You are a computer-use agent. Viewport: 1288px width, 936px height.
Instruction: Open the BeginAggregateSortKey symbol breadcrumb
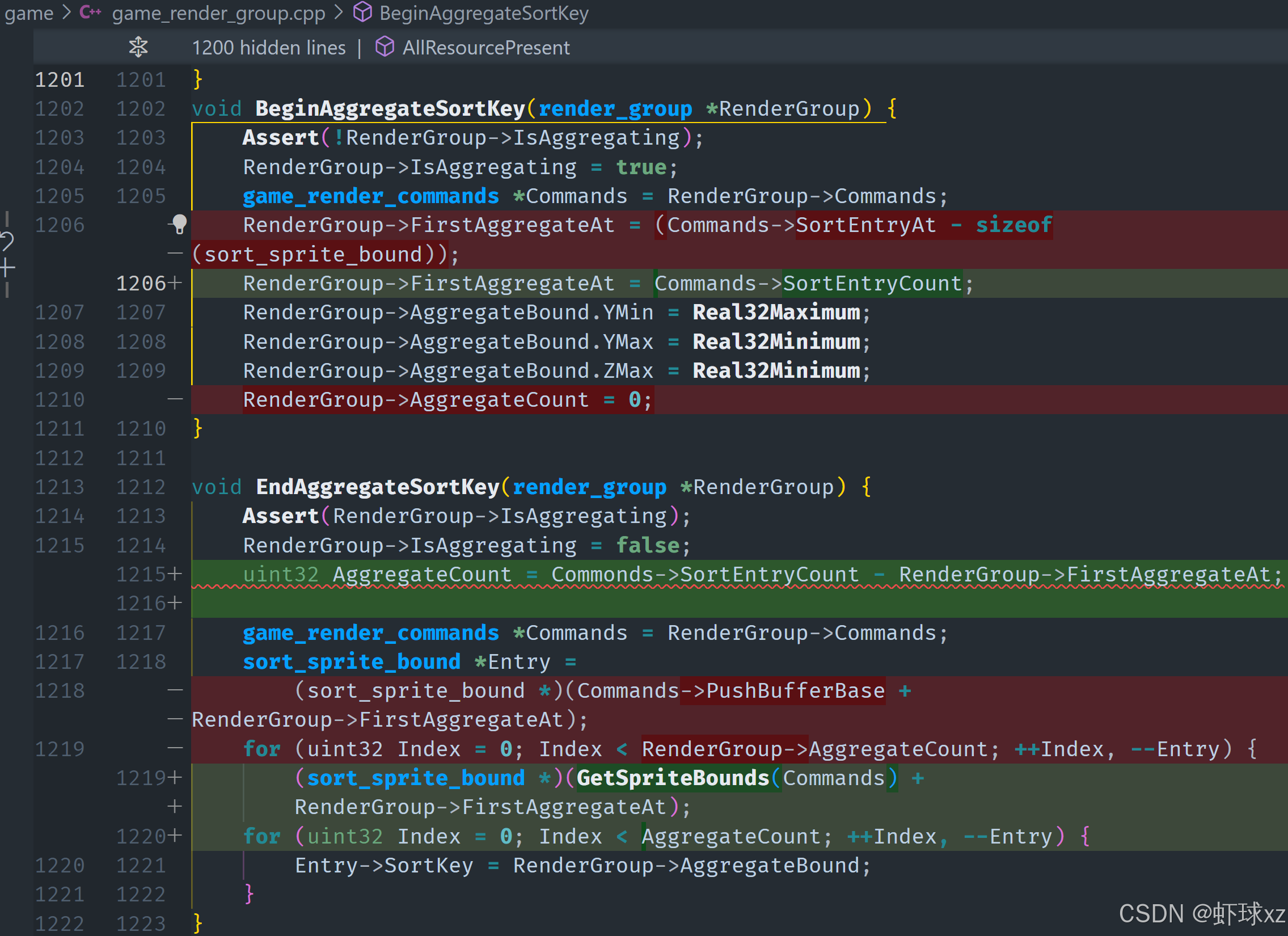483,12
